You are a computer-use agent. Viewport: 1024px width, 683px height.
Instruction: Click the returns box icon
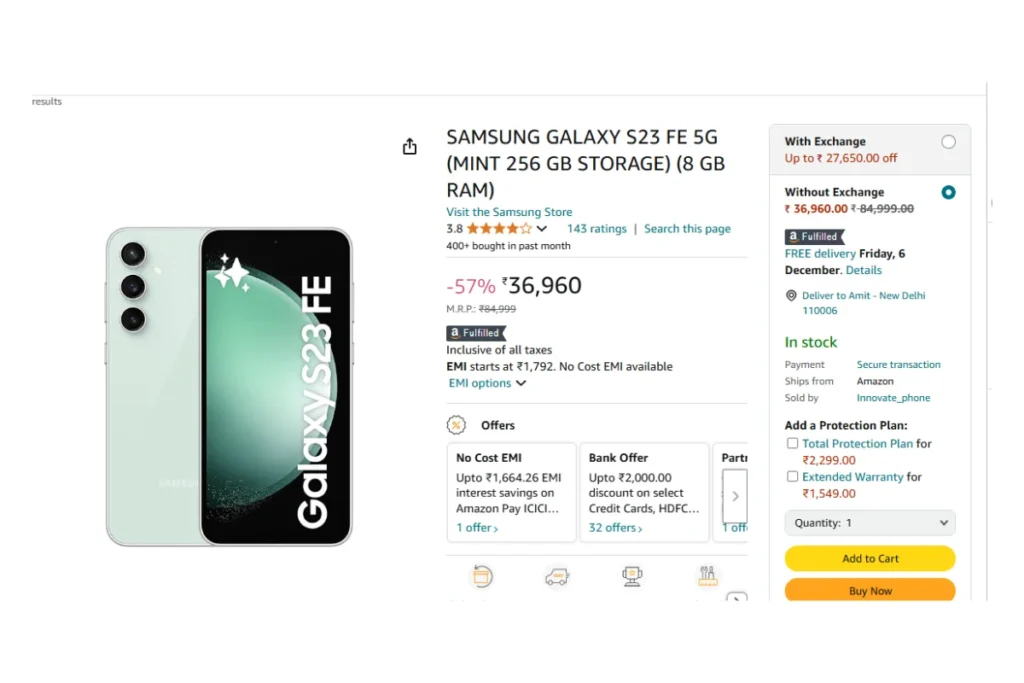(482, 576)
